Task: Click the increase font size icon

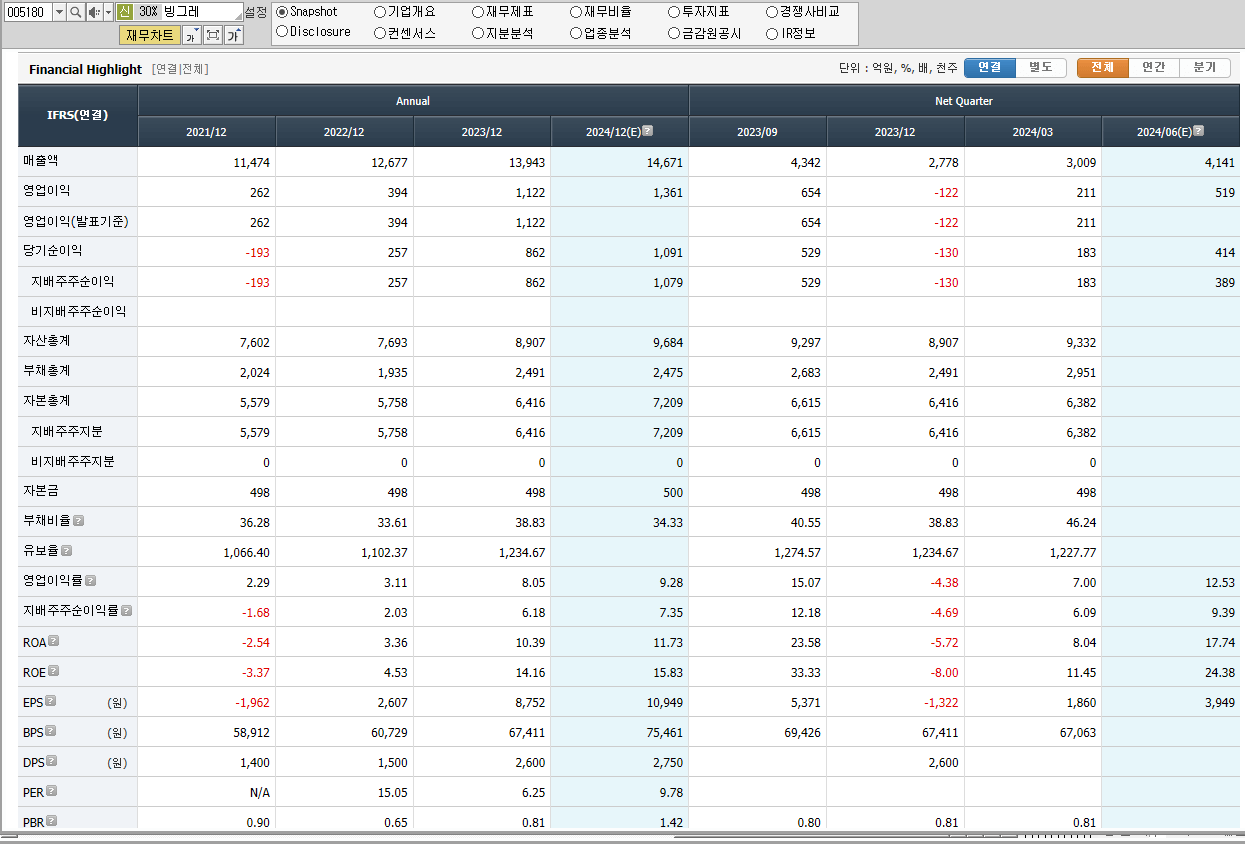Action: point(233,36)
